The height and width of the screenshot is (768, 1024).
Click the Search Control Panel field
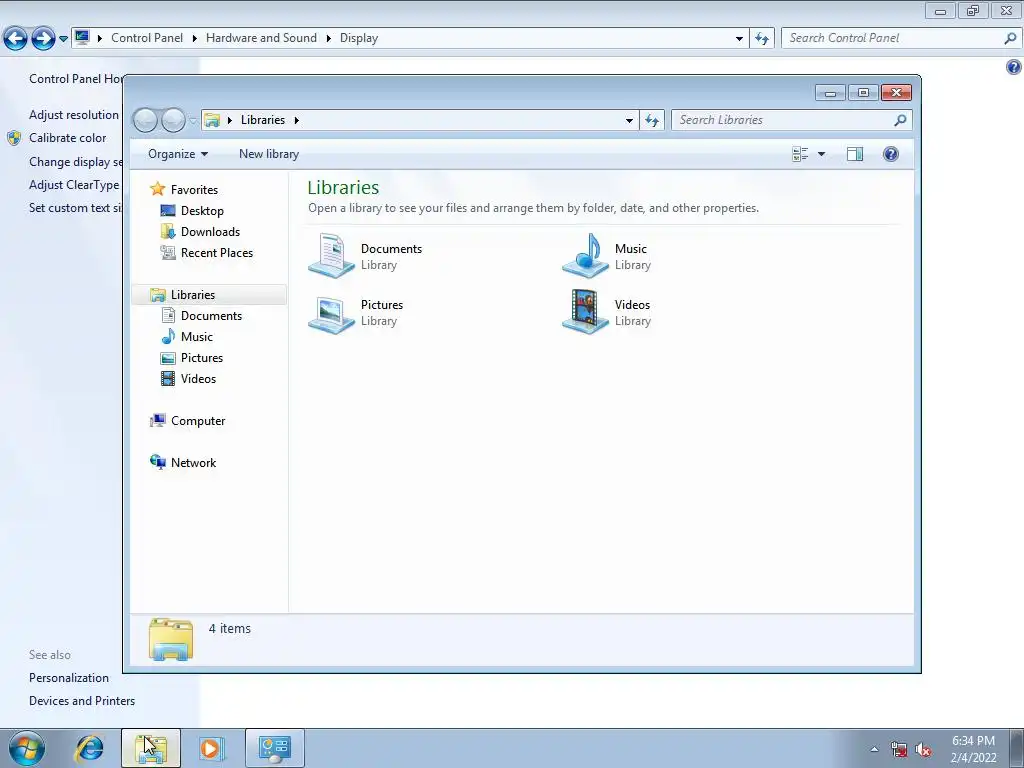901,39
